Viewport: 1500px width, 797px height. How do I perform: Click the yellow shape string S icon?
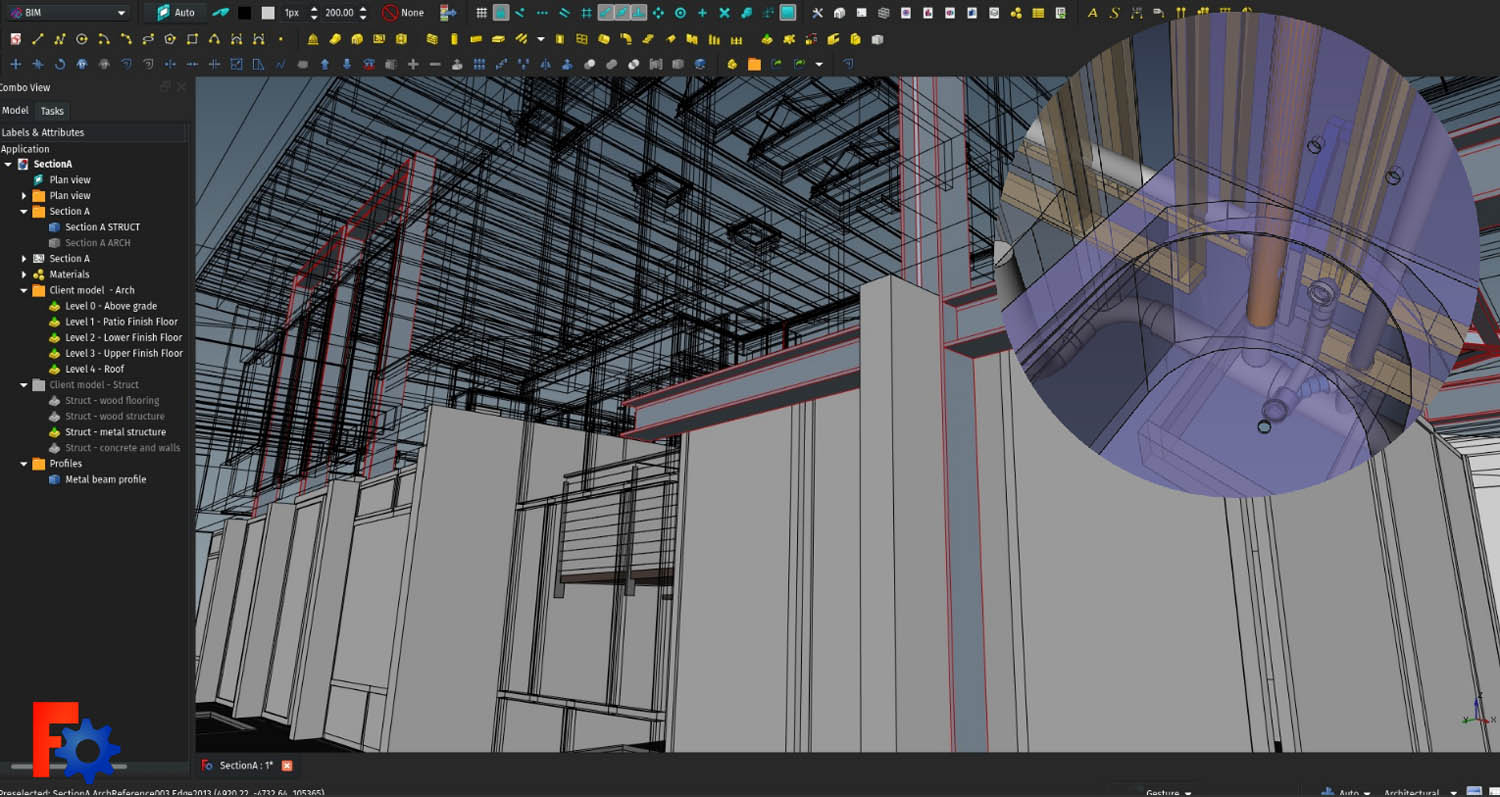1114,13
